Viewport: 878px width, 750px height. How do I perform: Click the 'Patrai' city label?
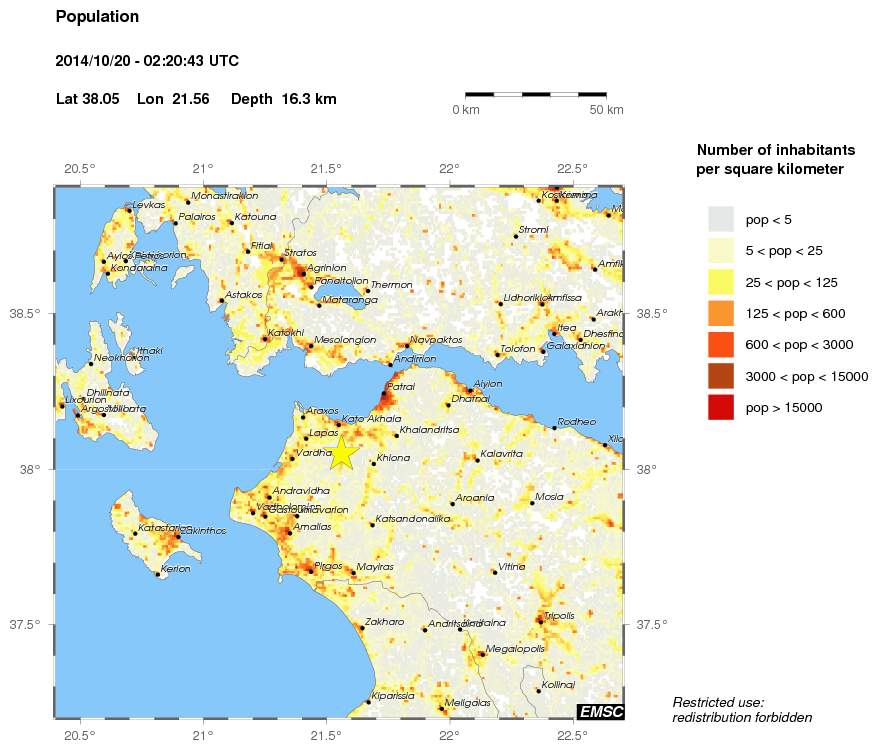(401, 386)
